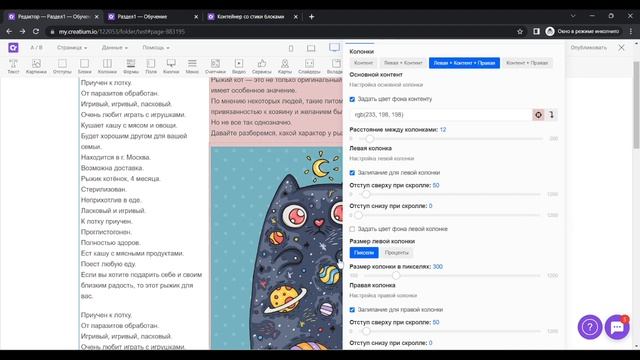Toggle Задать цвет фона контенту checkbox
640x360 pixels.
352,99
